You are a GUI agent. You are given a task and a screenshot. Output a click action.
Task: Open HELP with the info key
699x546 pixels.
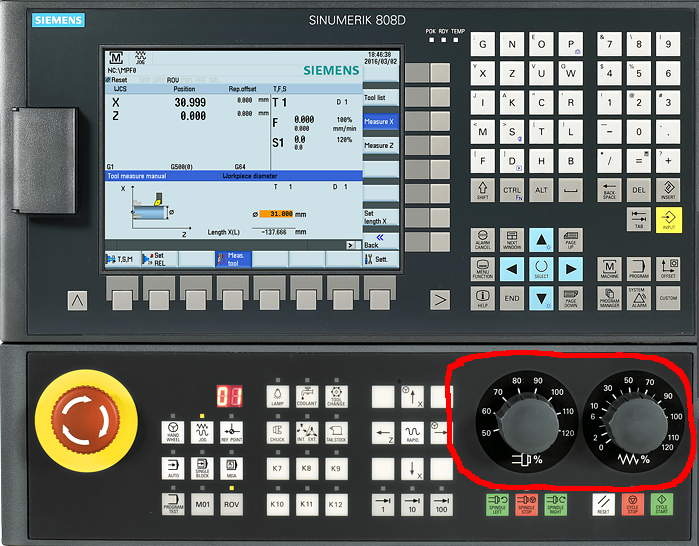point(482,298)
